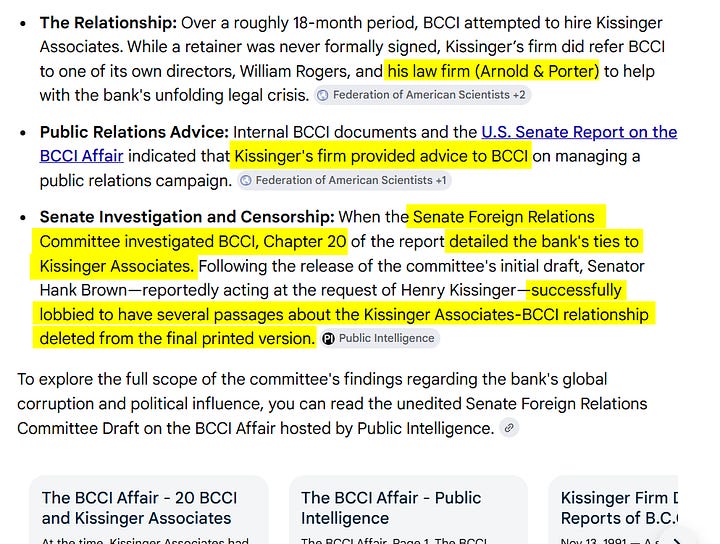Open the Public Intelligence source citation chip
The width and height of the screenshot is (720, 544).
tap(380, 338)
